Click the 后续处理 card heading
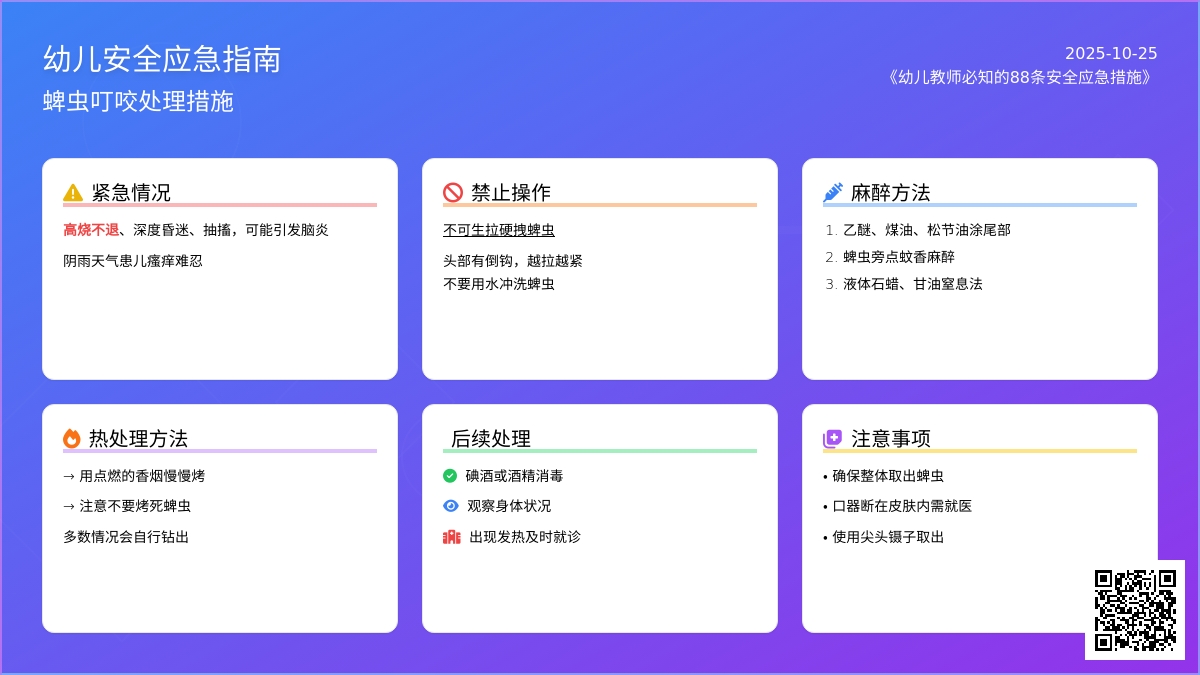The width and height of the screenshot is (1200, 675). pos(490,439)
